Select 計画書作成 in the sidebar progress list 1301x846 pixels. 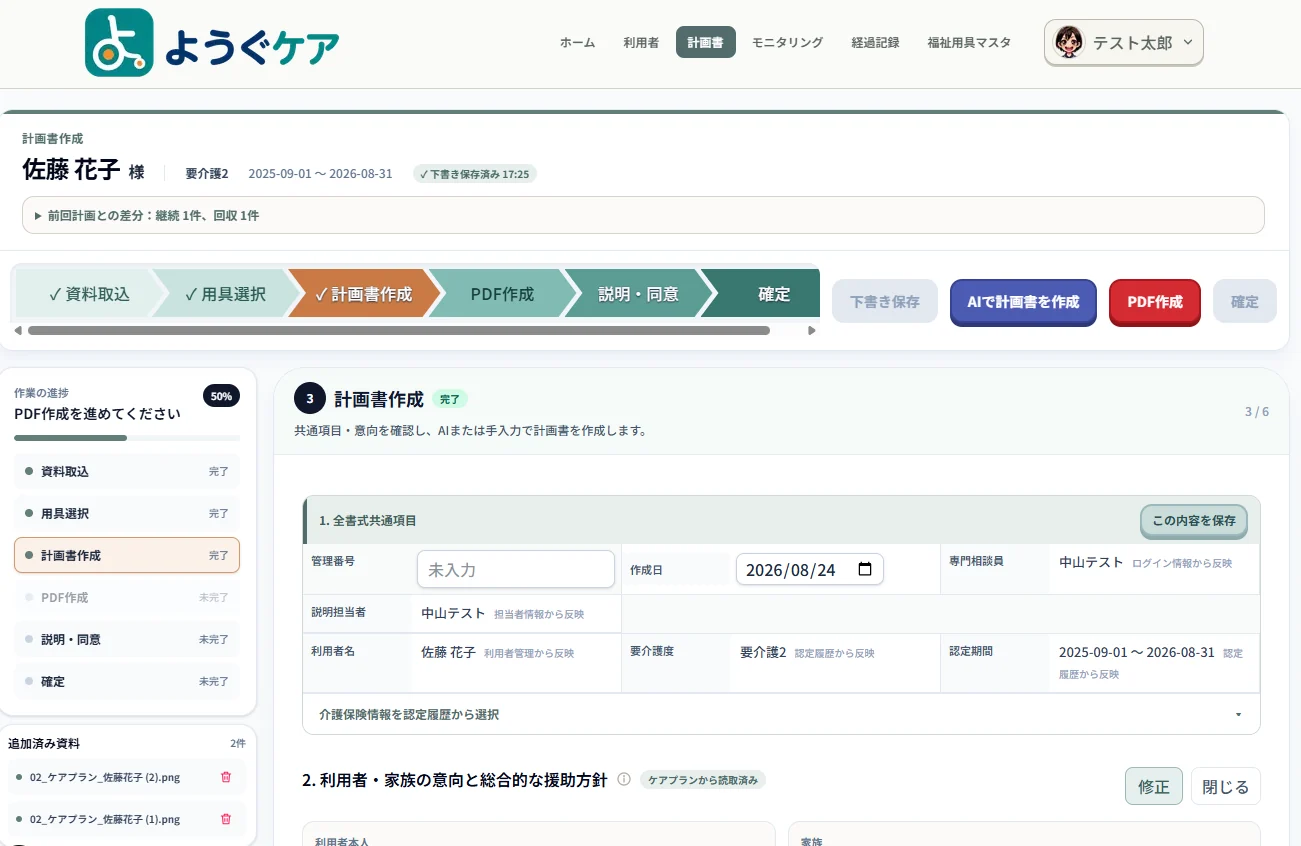(x=127, y=555)
